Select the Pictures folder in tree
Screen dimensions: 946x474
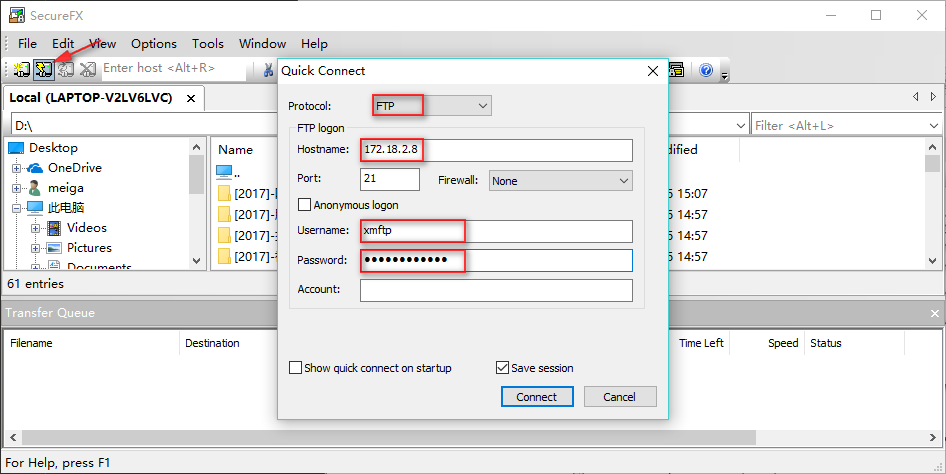click(89, 248)
